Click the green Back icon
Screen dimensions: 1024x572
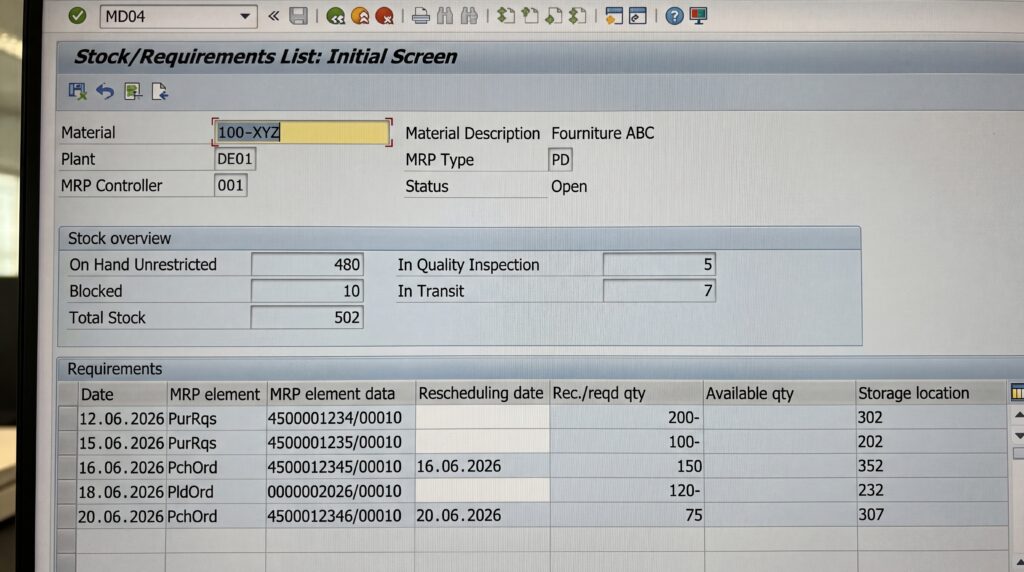tap(336, 16)
